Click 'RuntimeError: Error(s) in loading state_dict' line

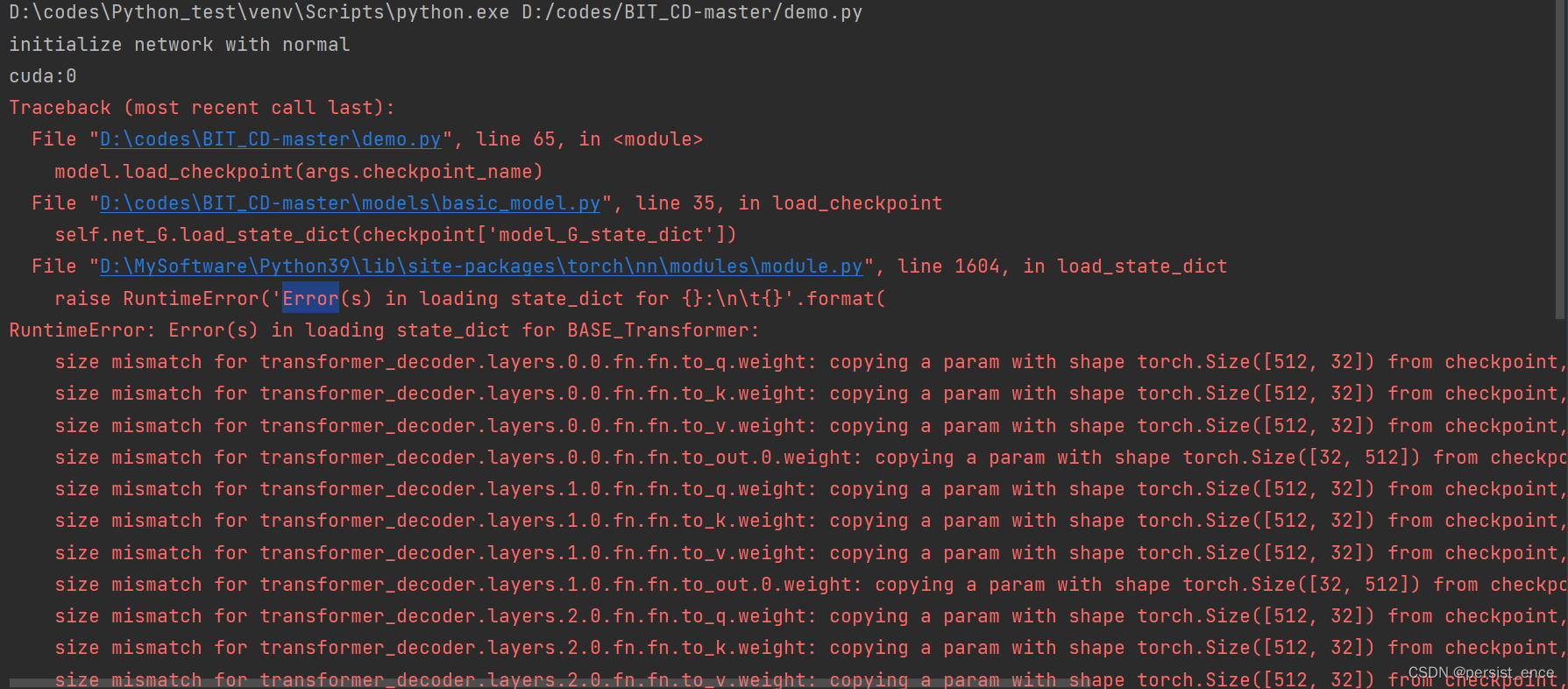(385, 330)
